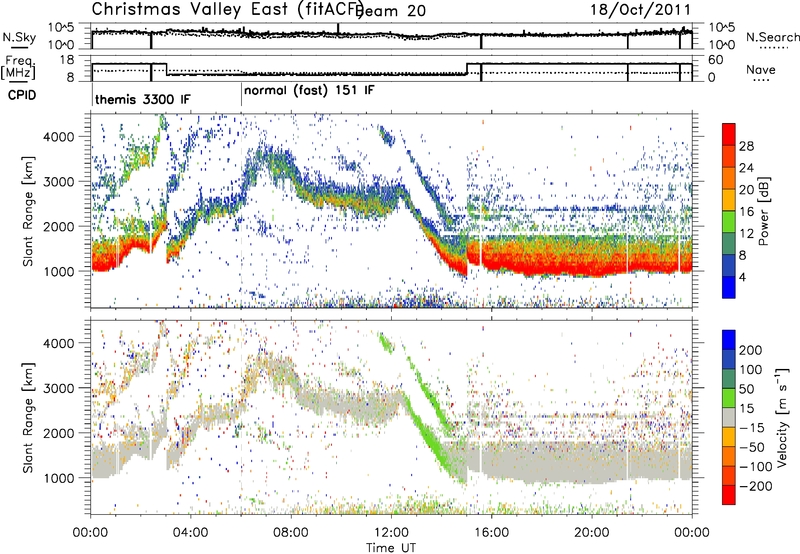The width and height of the screenshot is (800, 554).
Task: Click the '18' frequency axis value
Action: coord(67,60)
